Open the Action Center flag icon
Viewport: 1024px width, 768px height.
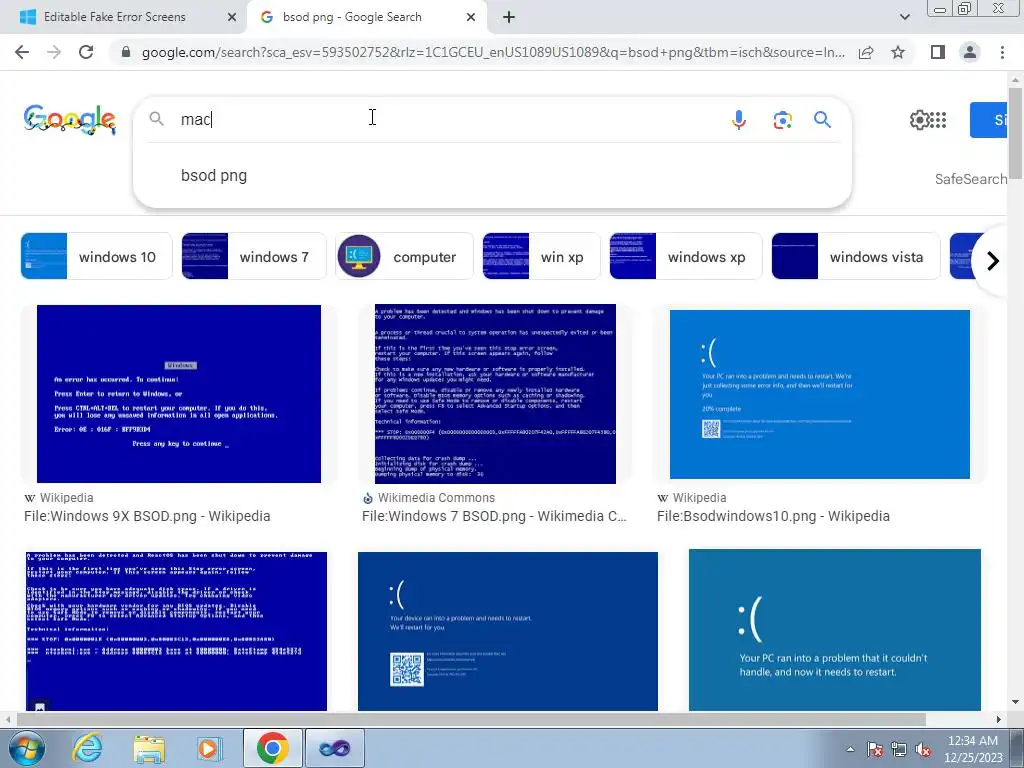[875, 749]
